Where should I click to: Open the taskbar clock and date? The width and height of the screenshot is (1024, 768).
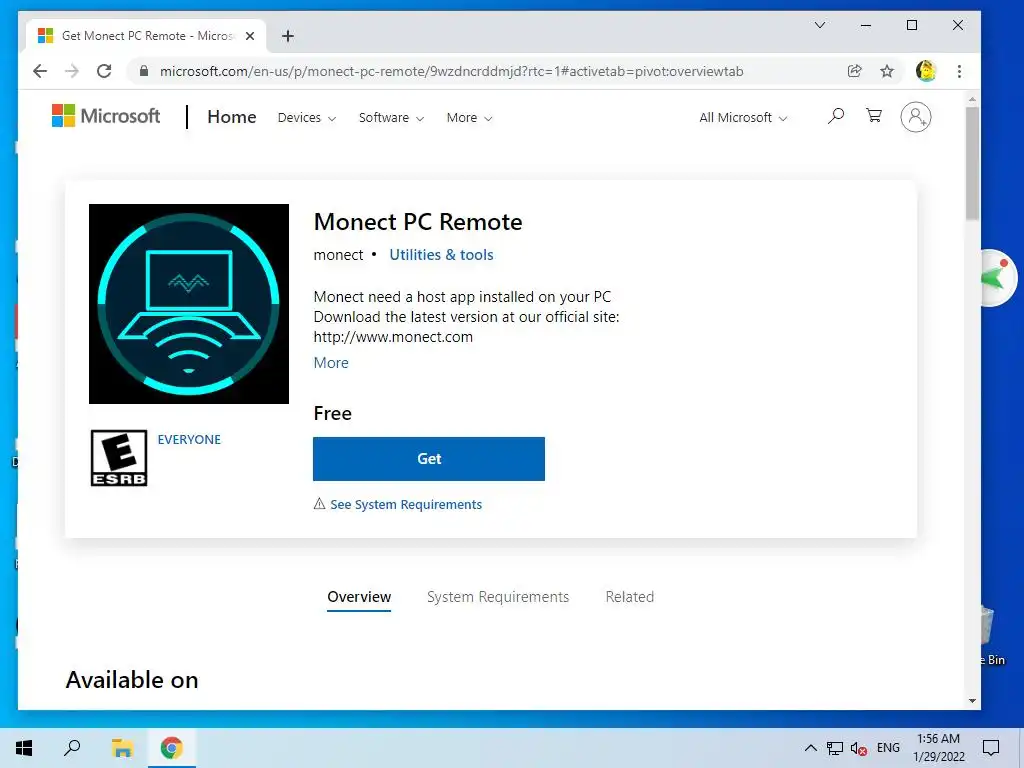click(x=938, y=748)
